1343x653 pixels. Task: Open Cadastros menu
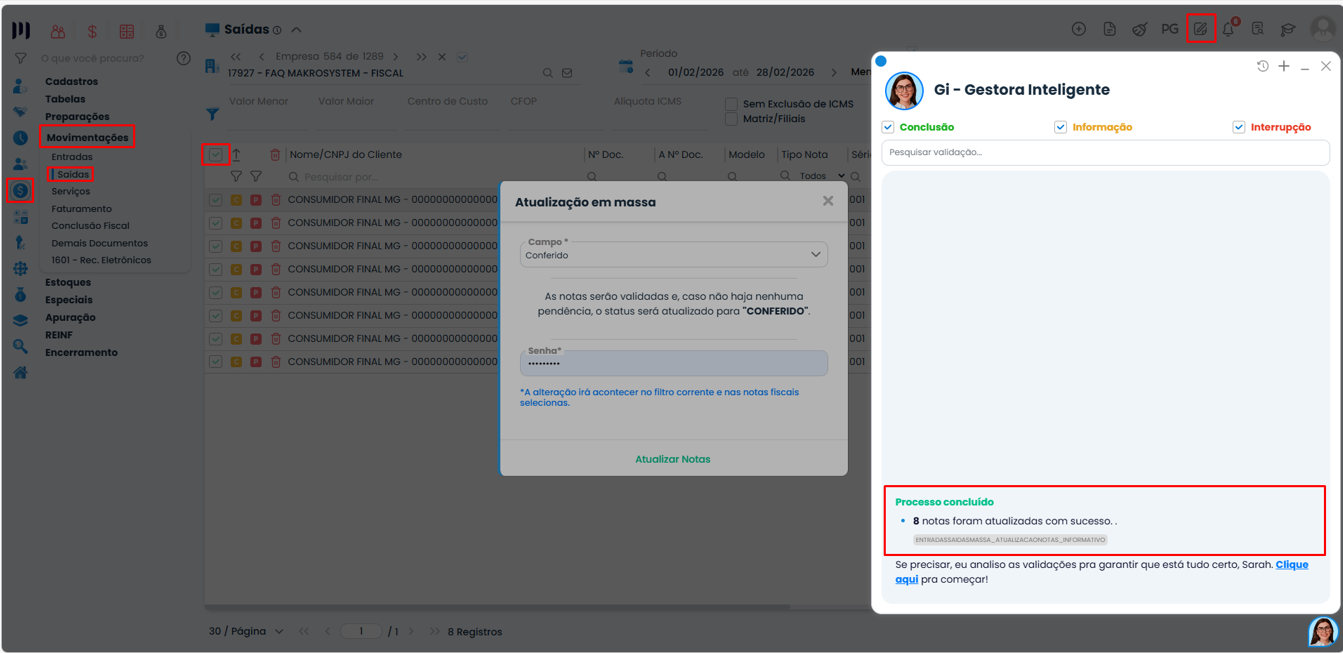pyautogui.click(x=71, y=81)
